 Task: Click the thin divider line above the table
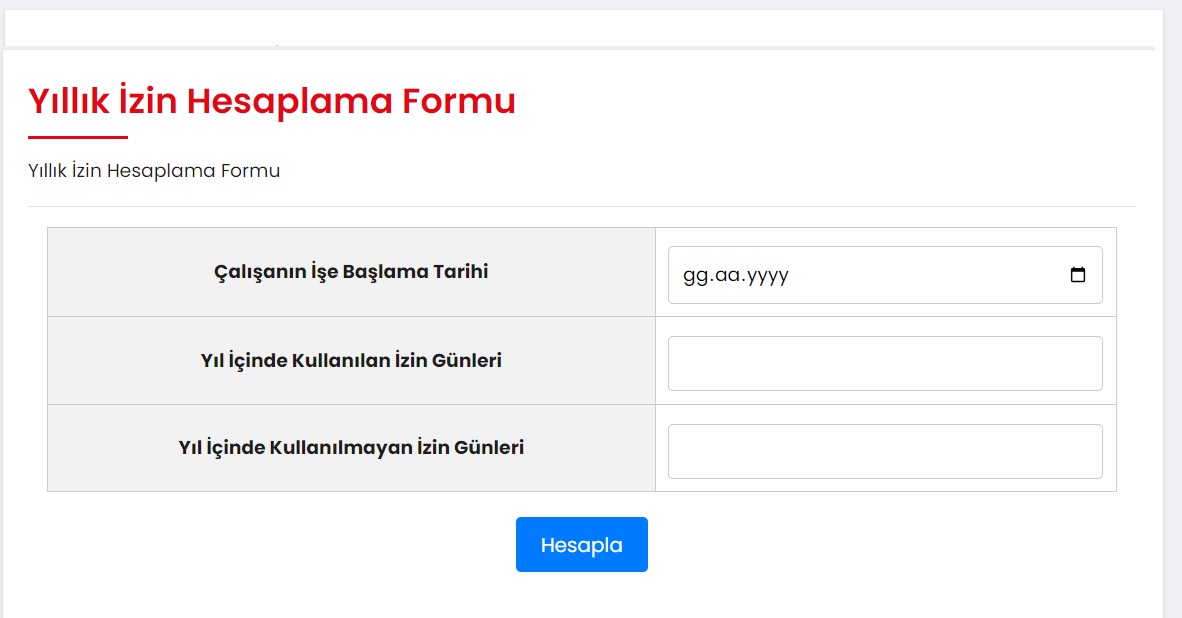point(582,206)
